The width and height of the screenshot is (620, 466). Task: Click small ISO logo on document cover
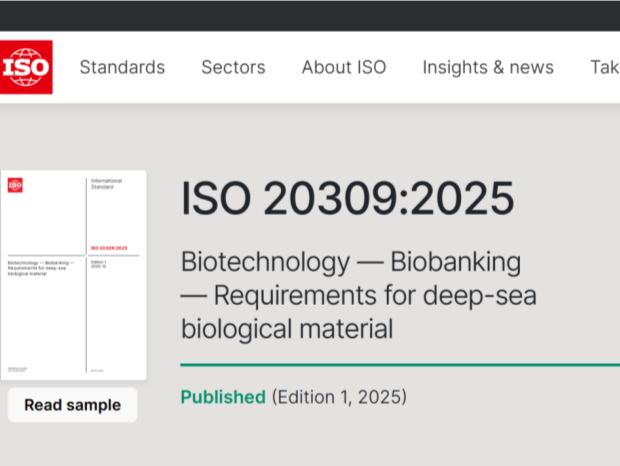(x=15, y=185)
